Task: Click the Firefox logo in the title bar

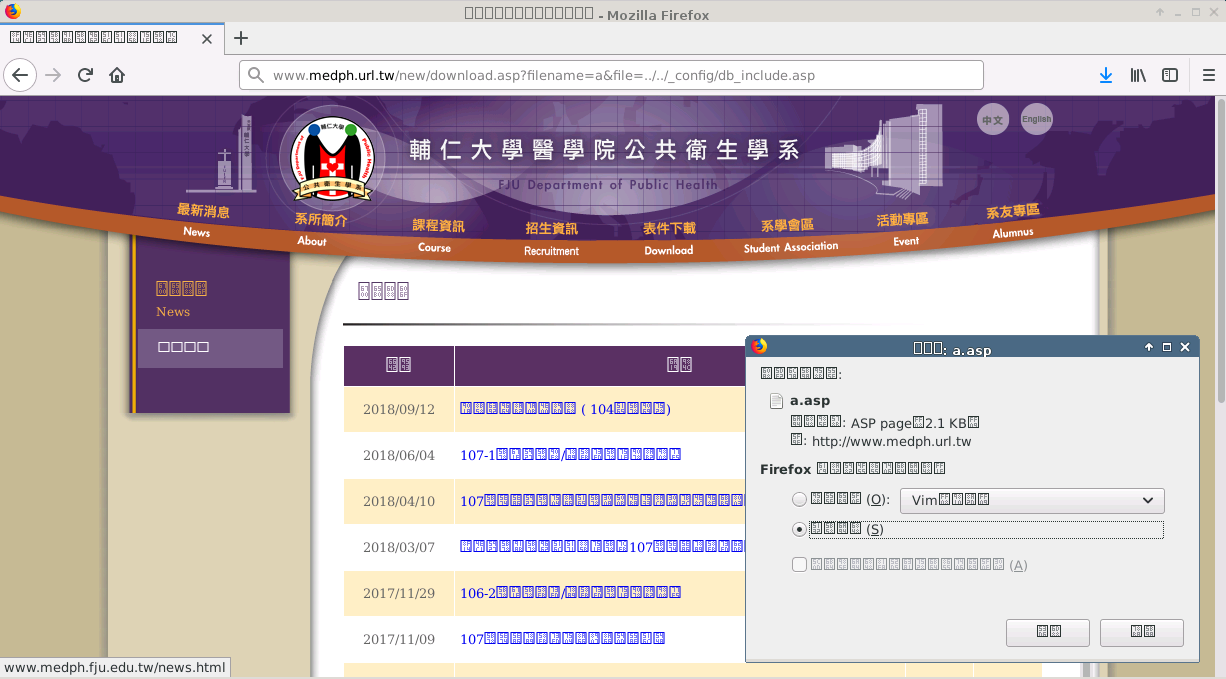Action: (x=12, y=12)
